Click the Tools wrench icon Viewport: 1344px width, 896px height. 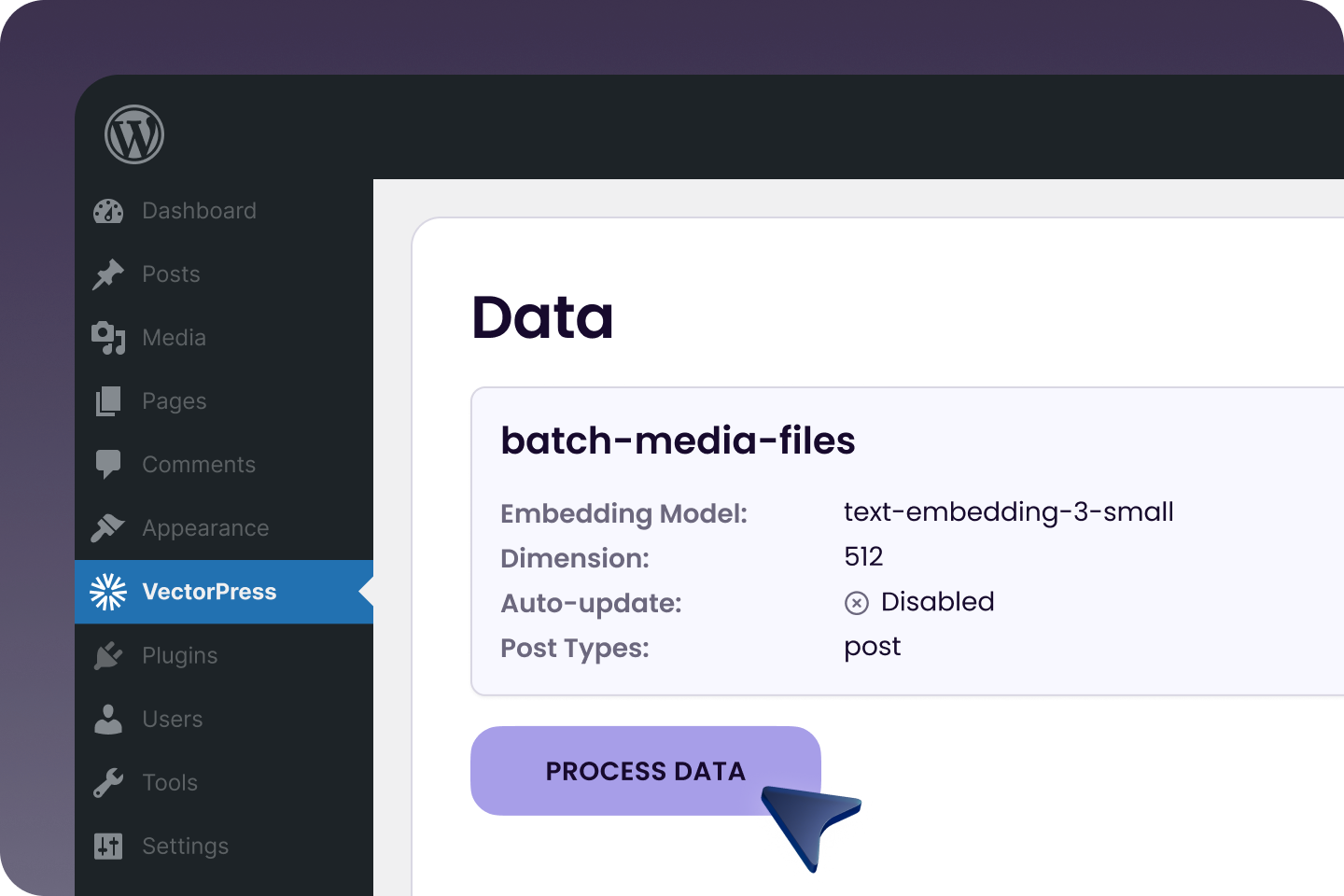click(x=108, y=782)
